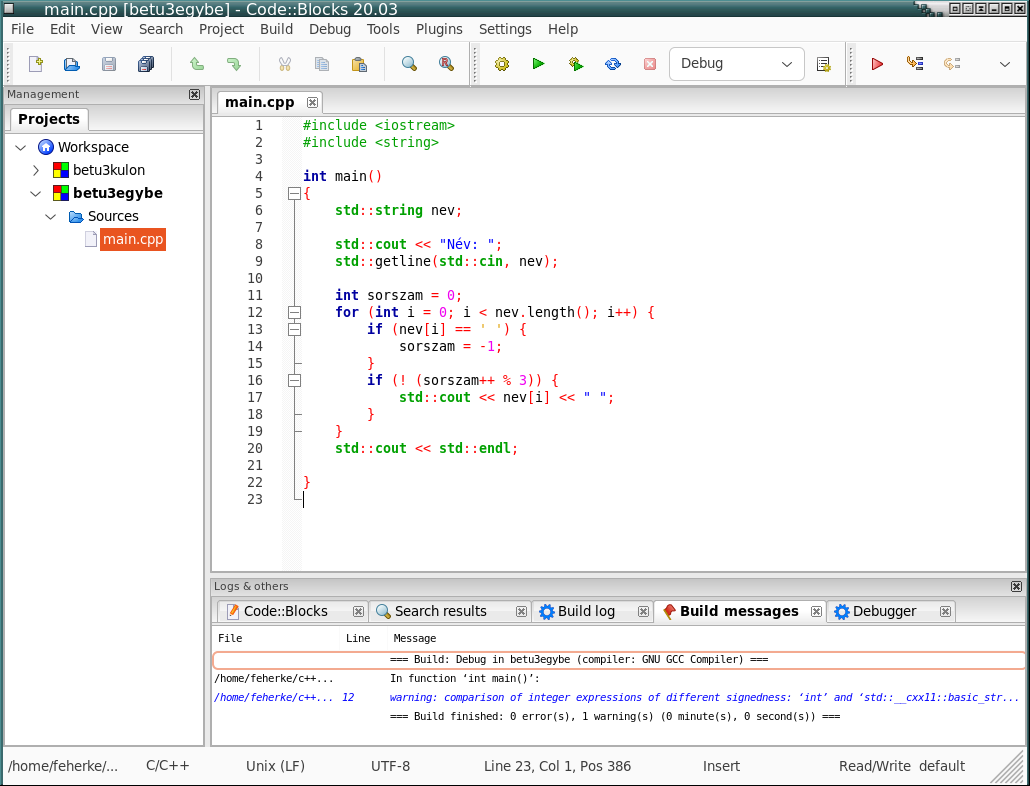Close the Debugger log tab
1030x786 pixels.
[945, 611]
